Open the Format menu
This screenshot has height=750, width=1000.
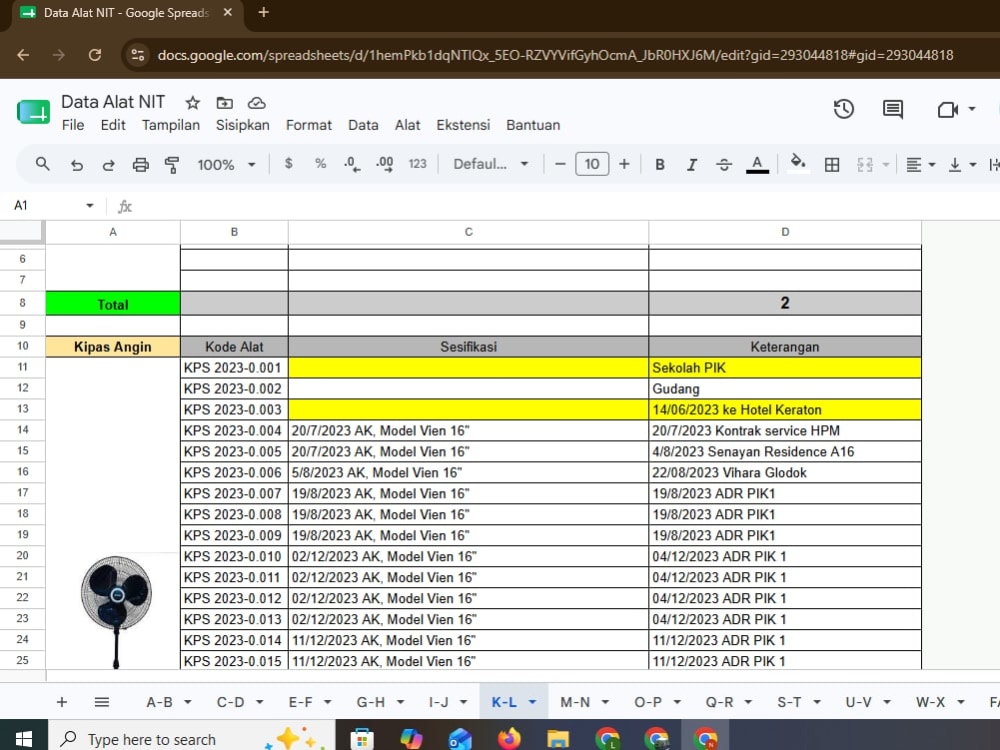[309, 125]
